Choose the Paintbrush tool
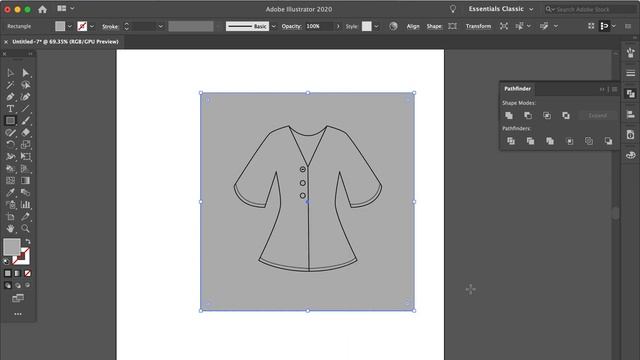 (x=25, y=121)
